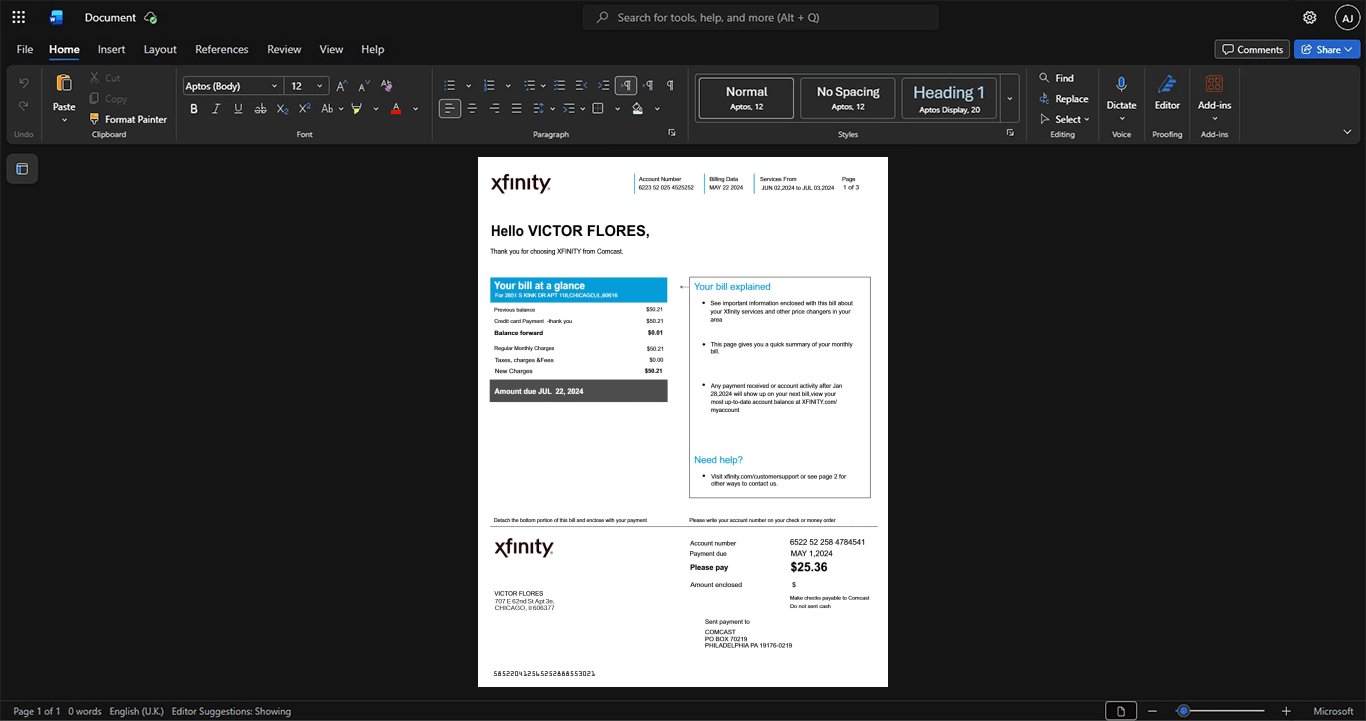Screen dimensions: 1366x721
Task: Clear all formatting
Action: (387, 86)
